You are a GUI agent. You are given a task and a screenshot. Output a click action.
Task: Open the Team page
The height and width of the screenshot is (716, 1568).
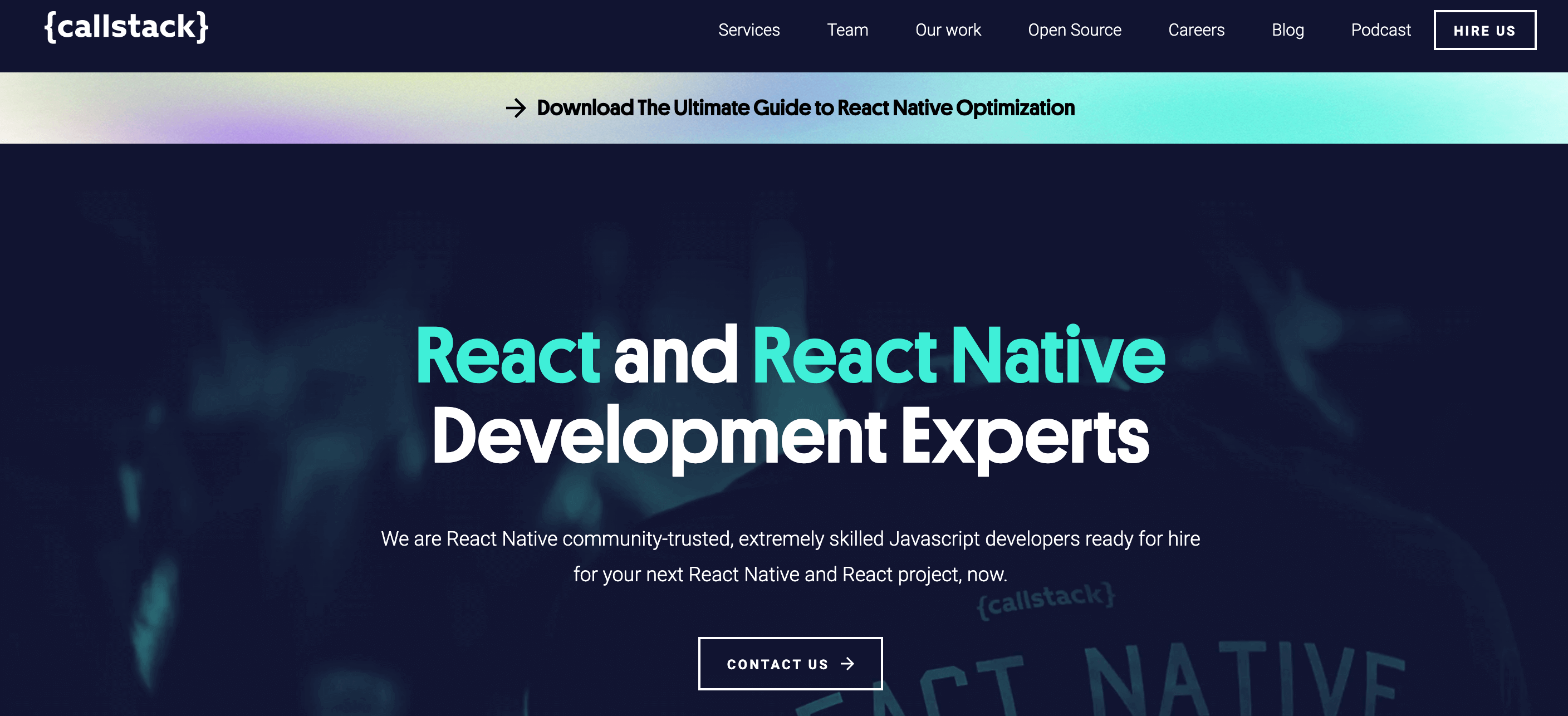coord(847,29)
